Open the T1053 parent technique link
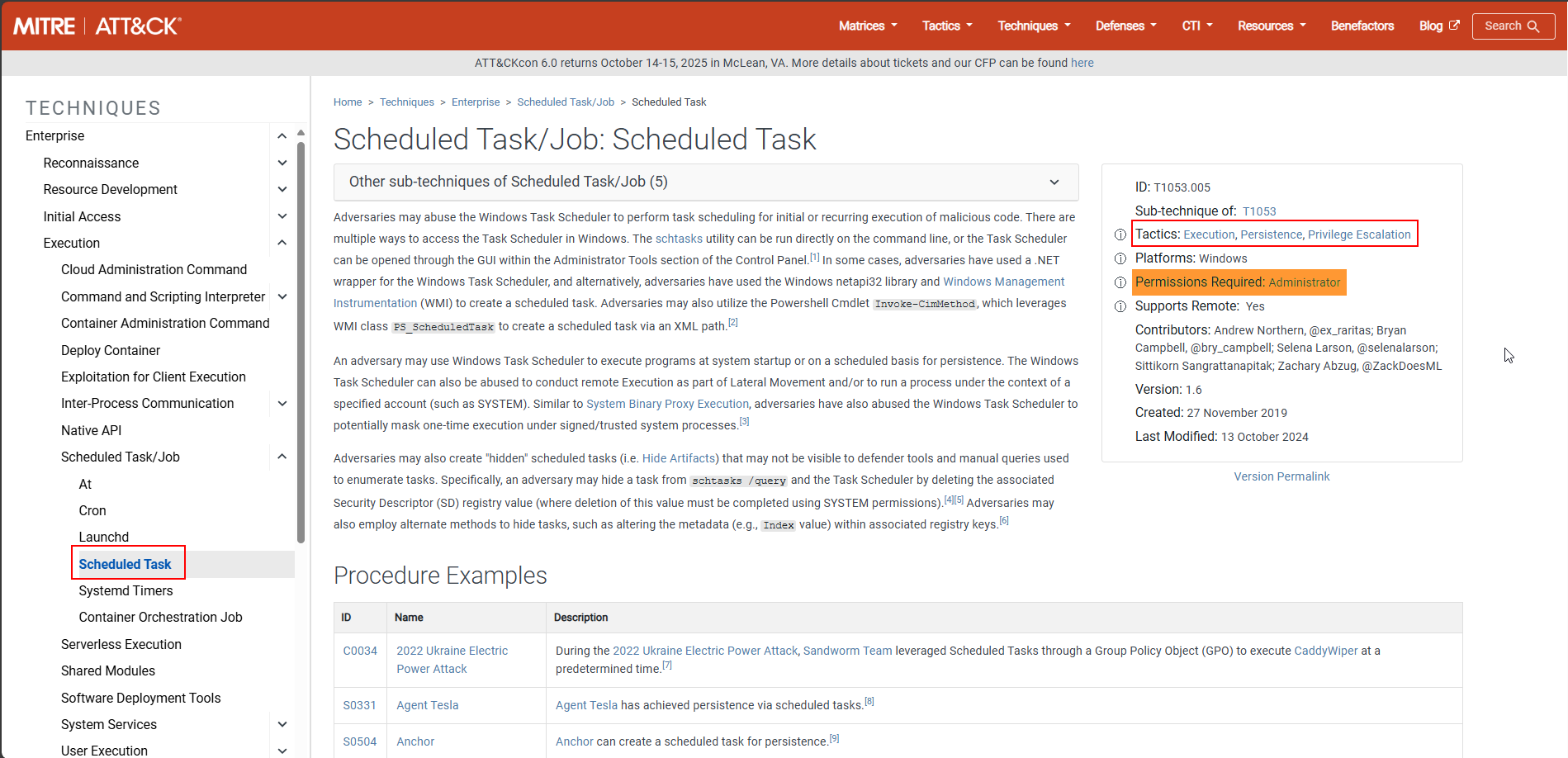Image resolution: width=1568 pixels, height=758 pixels. coord(1259,211)
